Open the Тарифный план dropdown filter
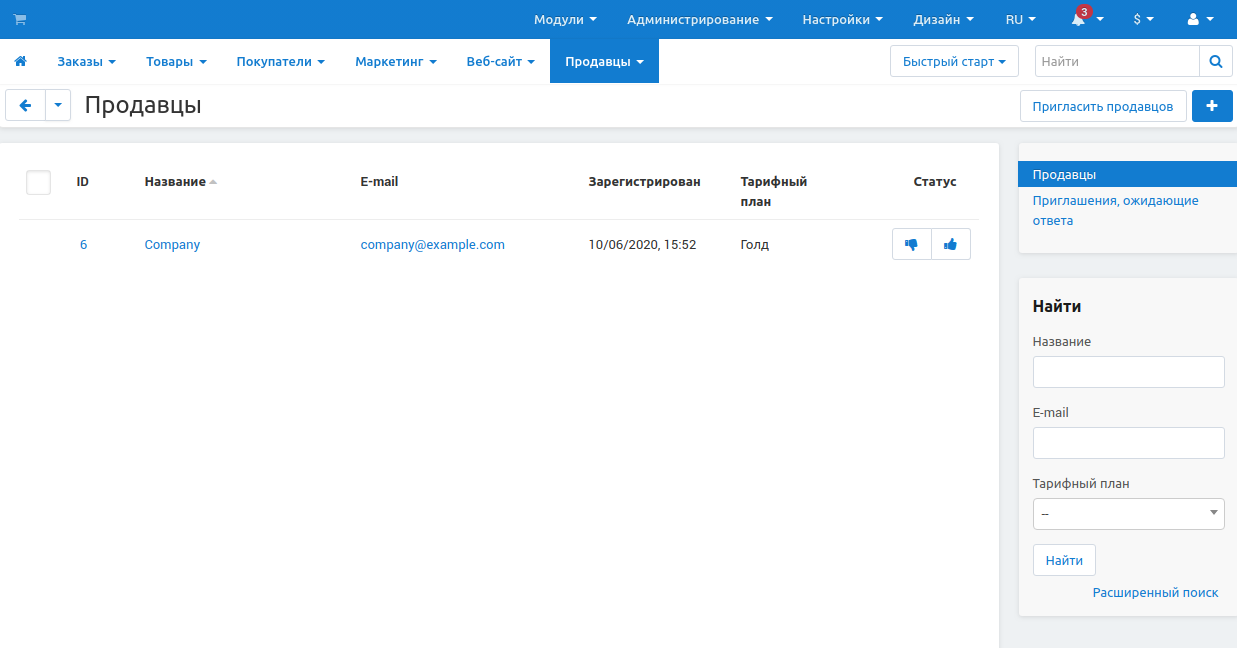Image resolution: width=1237 pixels, height=648 pixels. pos(1128,513)
